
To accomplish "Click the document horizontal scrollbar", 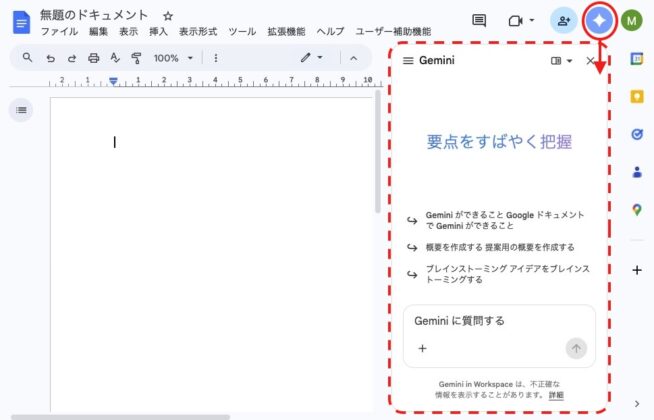I will point(121,417).
